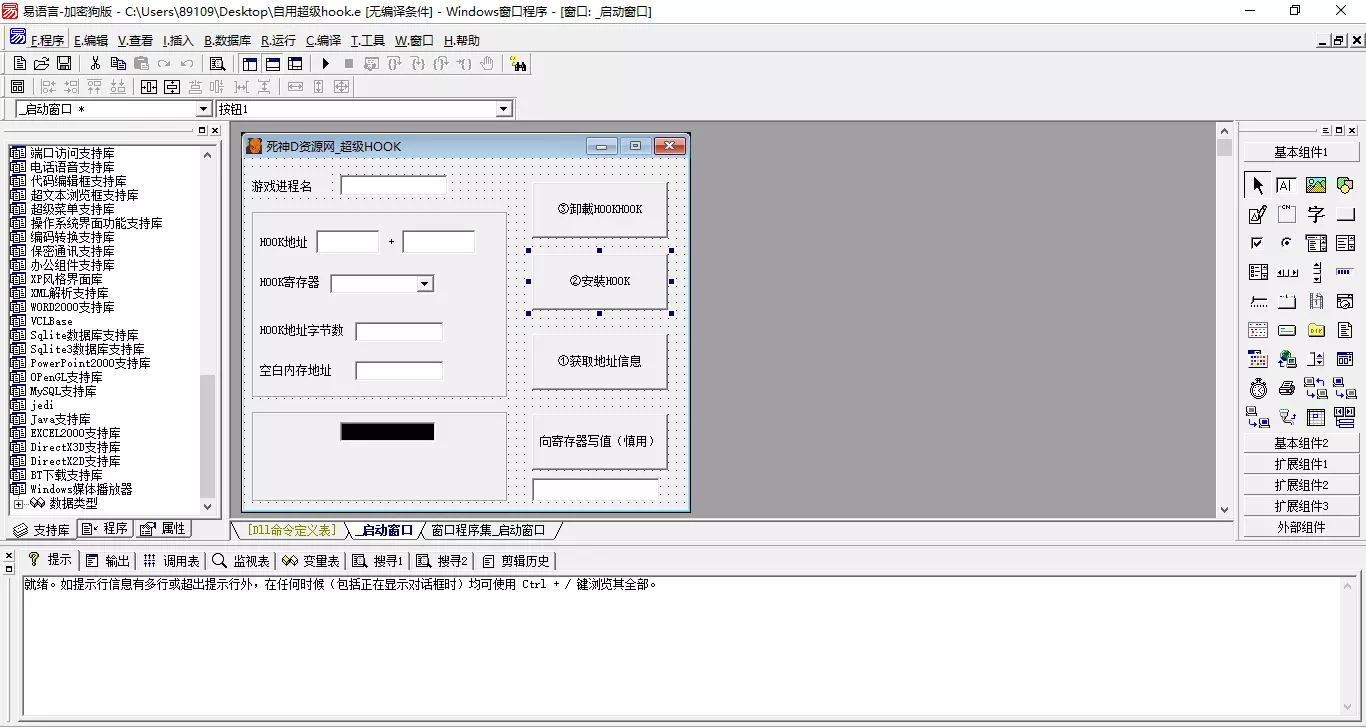Click the Run program play icon
1366x728 pixels.
[325, 64]
